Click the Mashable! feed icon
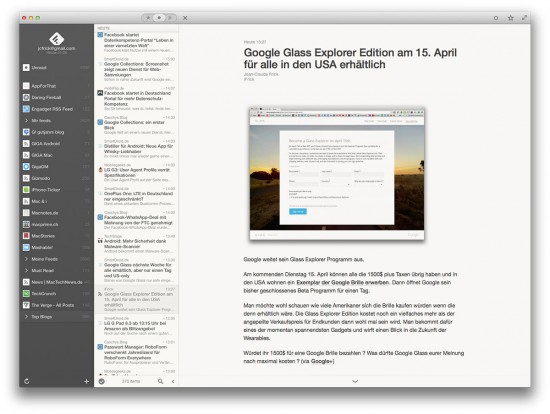The width and height of the screenshot is (550, 414). (x=26, y=247)
